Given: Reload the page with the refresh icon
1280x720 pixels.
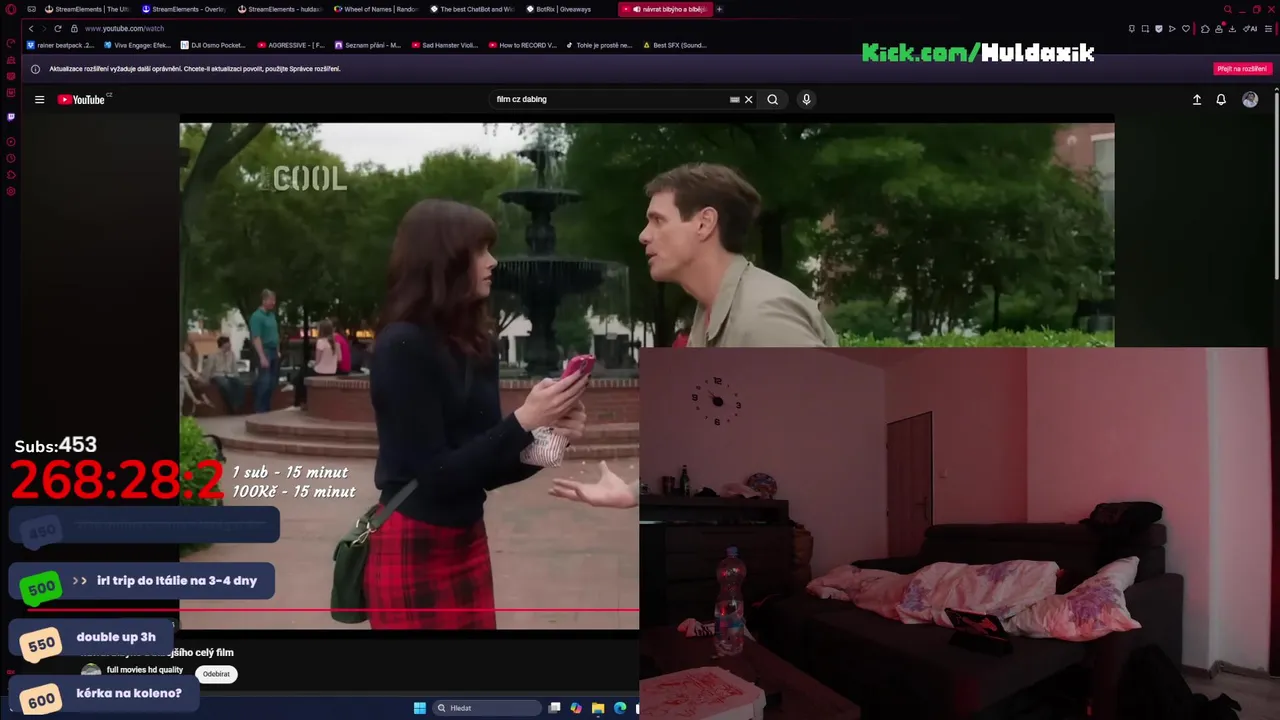Looking at the screenshot, I should pos(58,28).
